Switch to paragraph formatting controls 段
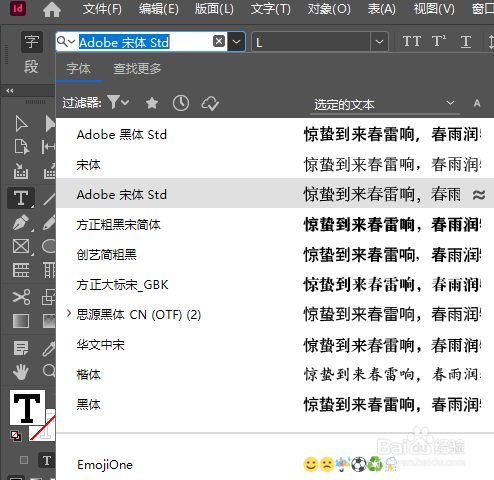Image resolution: width=494 pixels, height=480 pixels. click(x=31, y=67)
